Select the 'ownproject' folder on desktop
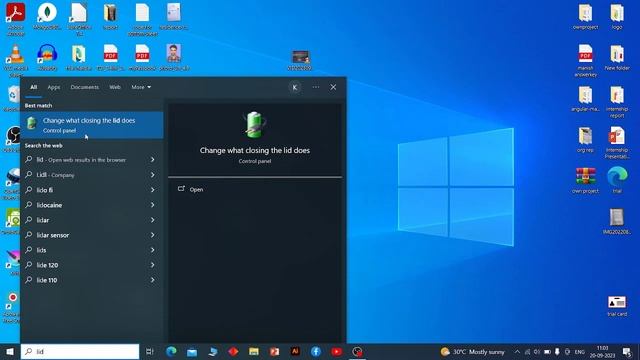The height and width of the screenshot is (360, 640). [x=585, y=17]
